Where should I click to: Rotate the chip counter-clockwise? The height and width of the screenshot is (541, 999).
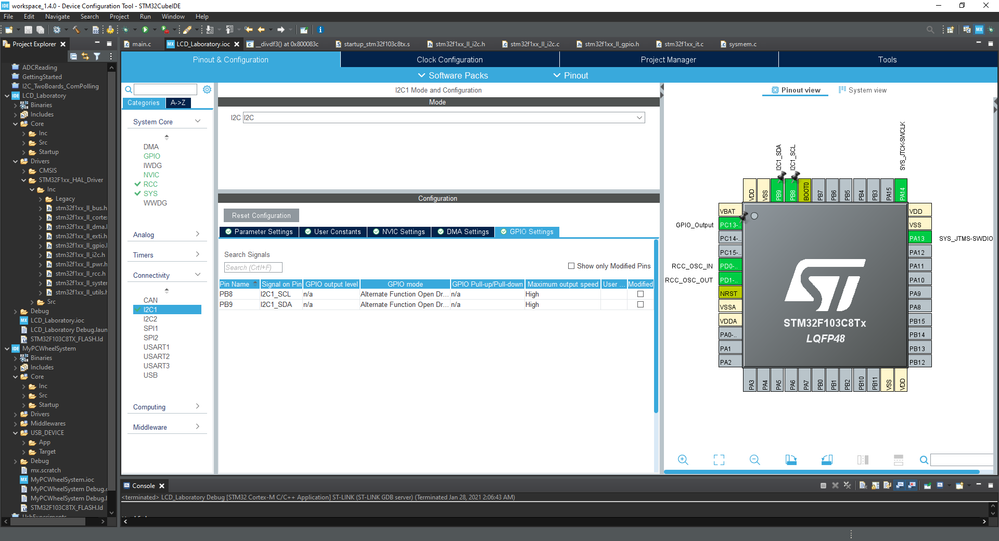click(827, 459)
